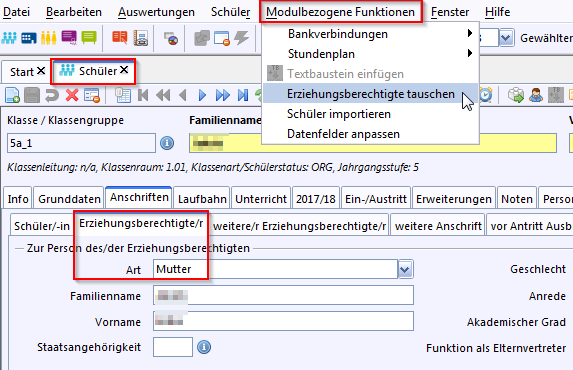Click into the Staatsangehörigkeit input field
The image size is (573, 370).
tap(173, 347)
